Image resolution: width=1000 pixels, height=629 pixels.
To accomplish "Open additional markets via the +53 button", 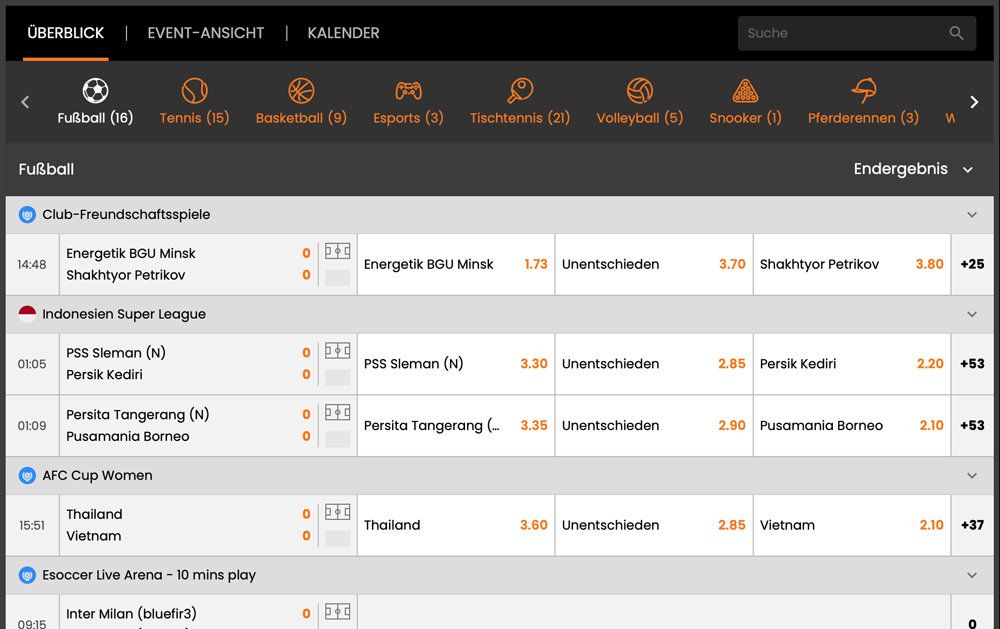I will click(973, 363).
